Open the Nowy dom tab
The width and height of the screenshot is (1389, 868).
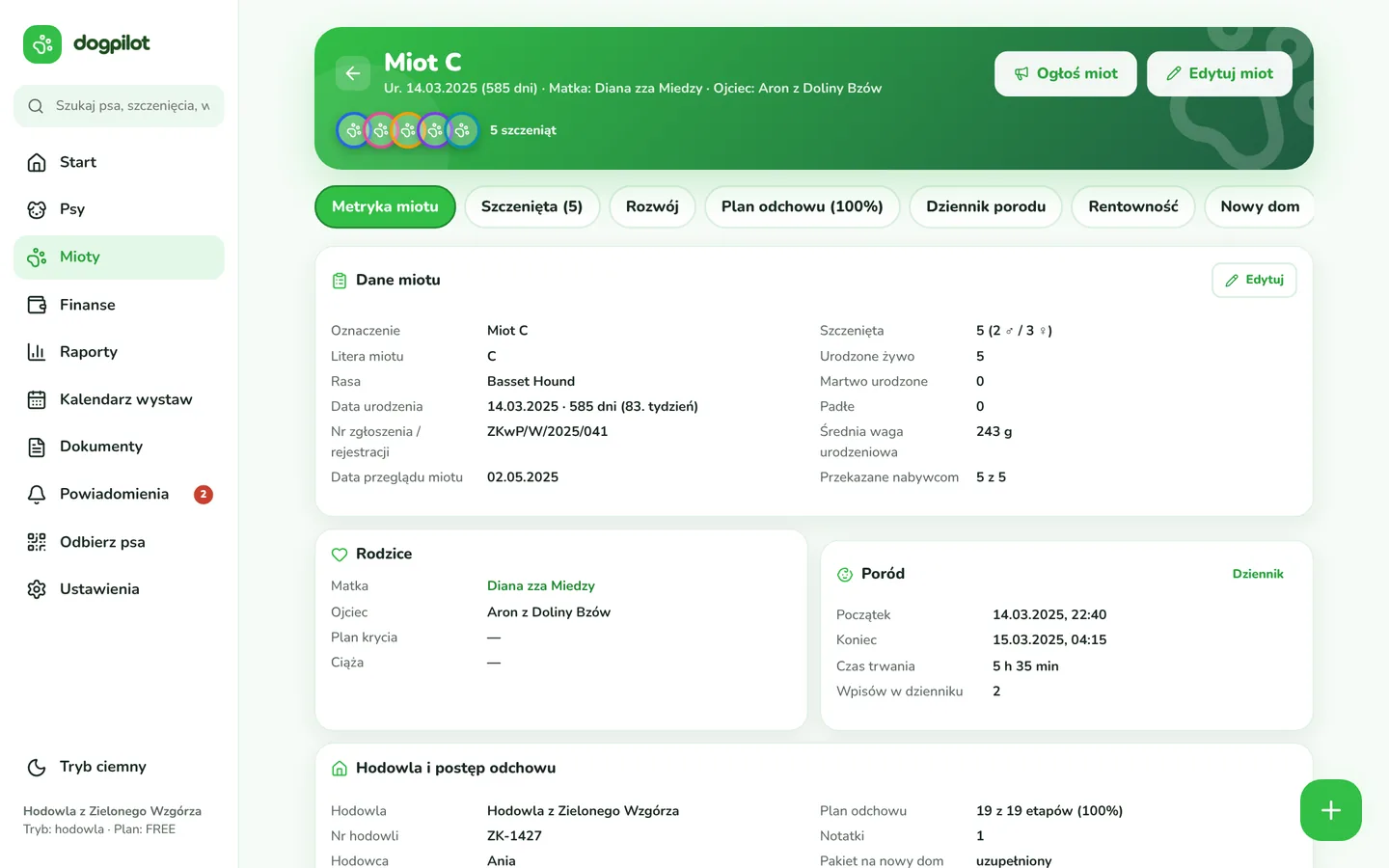coord(1260,206)
